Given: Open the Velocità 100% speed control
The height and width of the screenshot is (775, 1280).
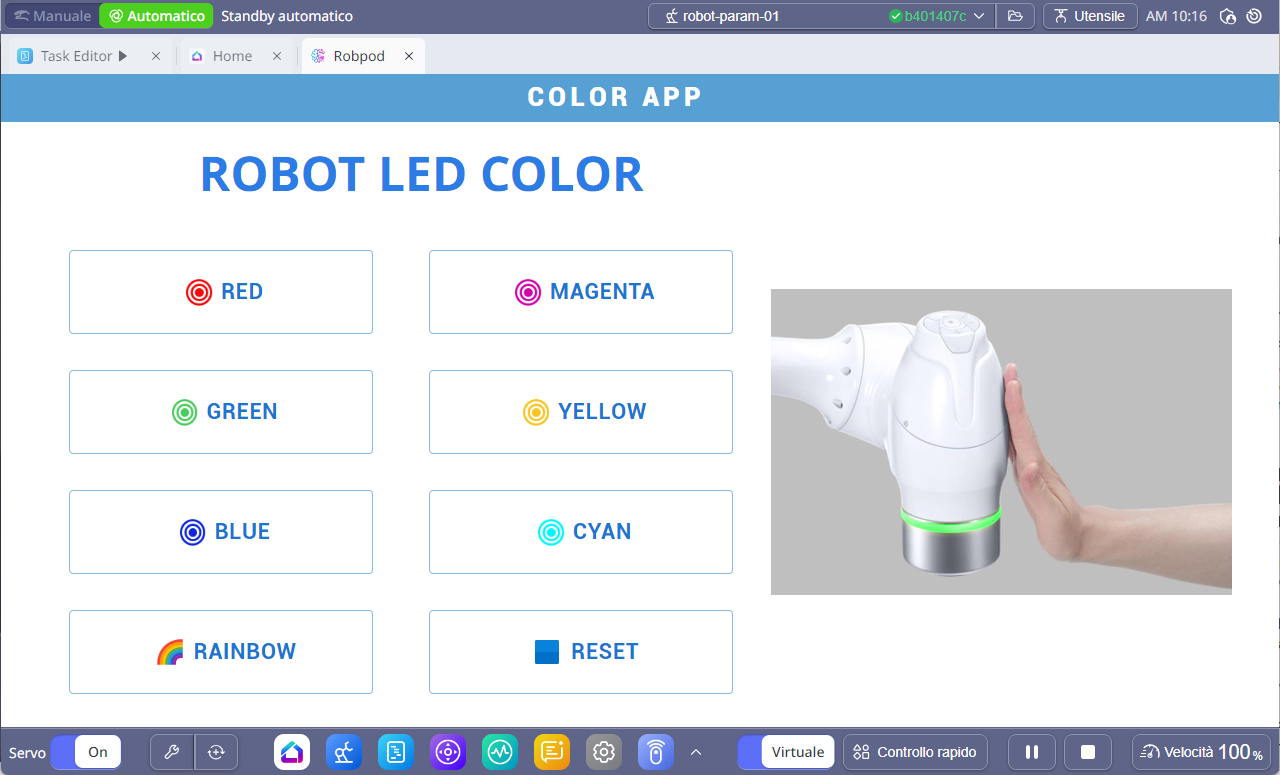Looking at the screenshot, I should [x=1201, y=752].
